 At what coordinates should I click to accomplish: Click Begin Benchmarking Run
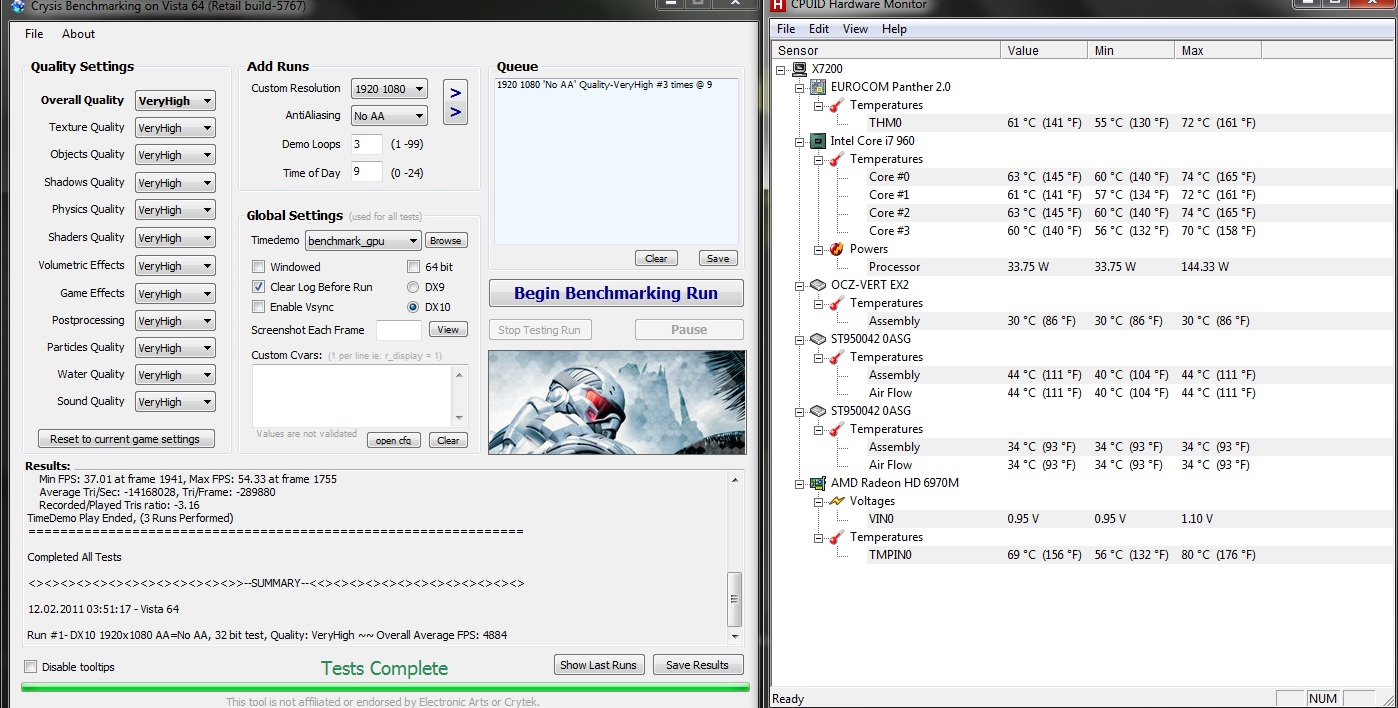click(616, 294)
